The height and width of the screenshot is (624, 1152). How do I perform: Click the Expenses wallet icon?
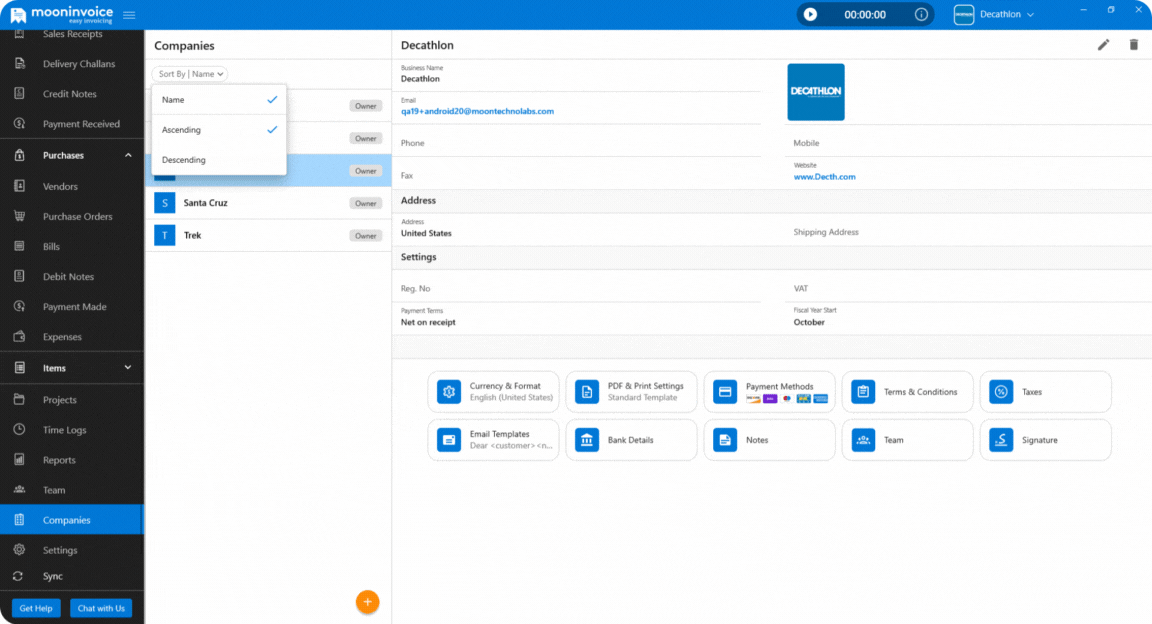click(19, 337)
